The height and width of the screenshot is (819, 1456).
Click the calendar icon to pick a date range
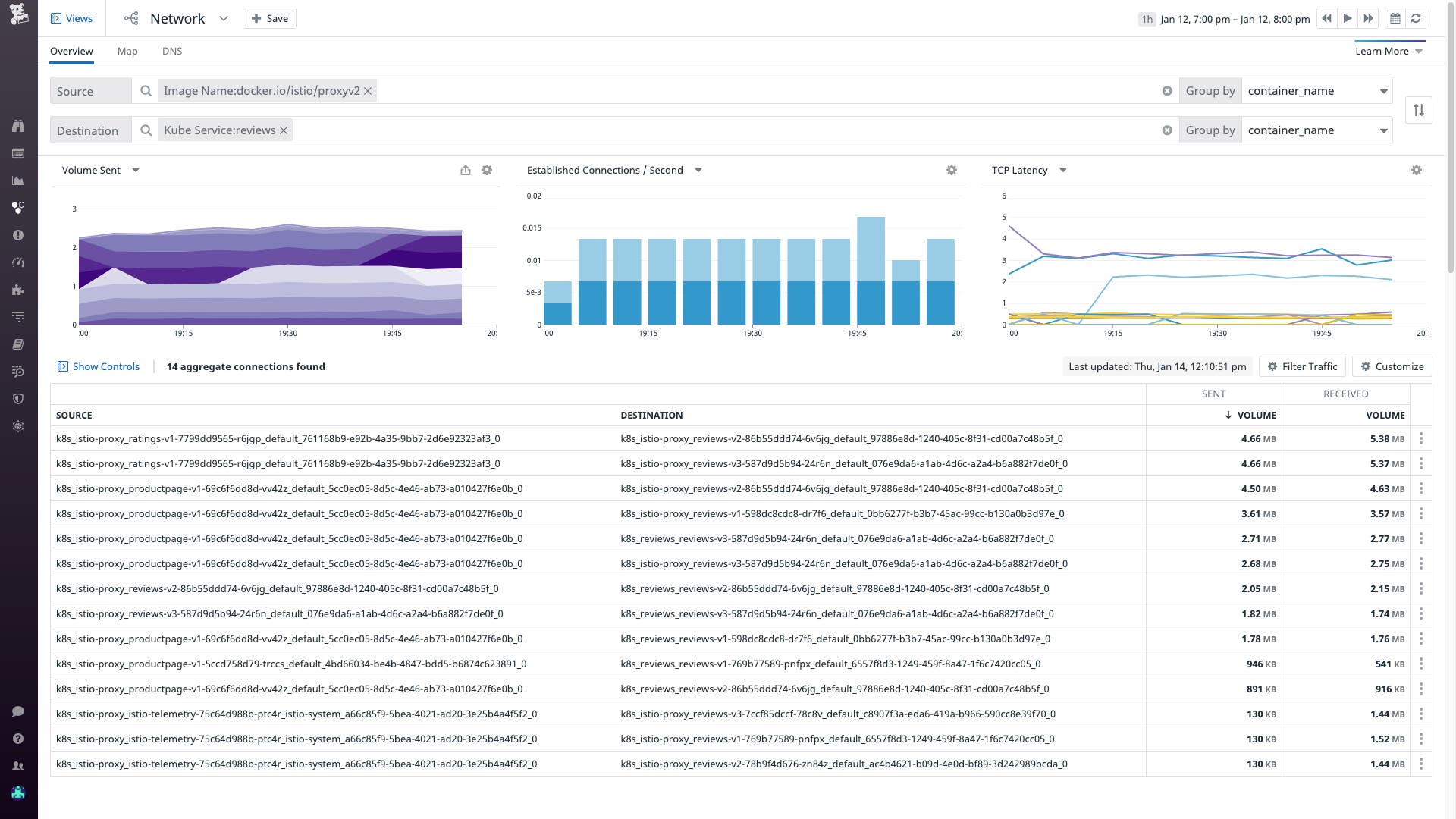coord(1394,18)
